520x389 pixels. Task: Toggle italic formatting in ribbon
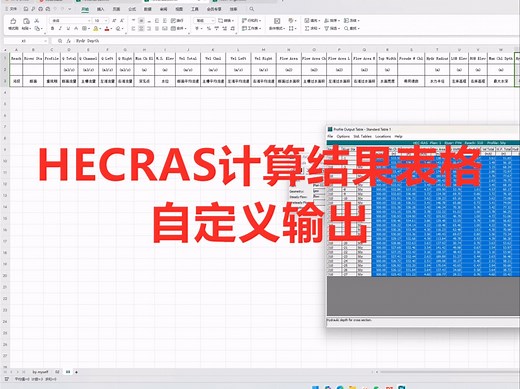pyautogui.click(x=60, y=29)
